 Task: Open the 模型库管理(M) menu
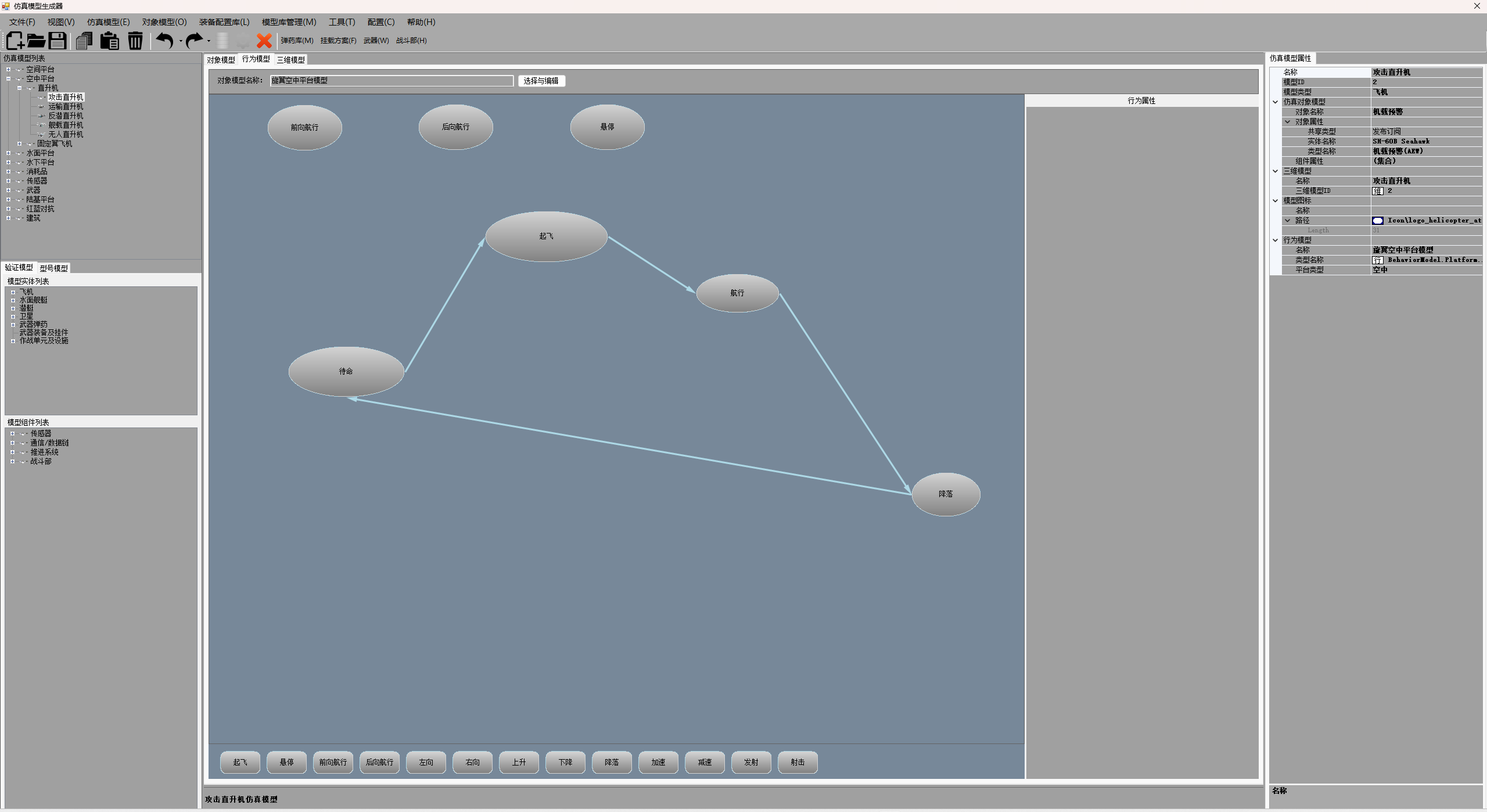(x=289, y=22)
